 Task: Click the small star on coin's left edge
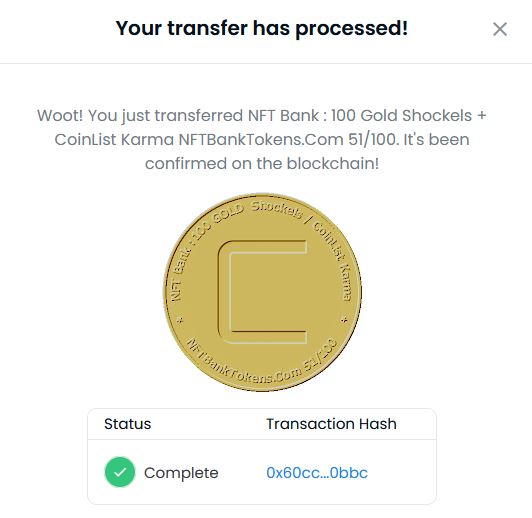click(180, 320)
